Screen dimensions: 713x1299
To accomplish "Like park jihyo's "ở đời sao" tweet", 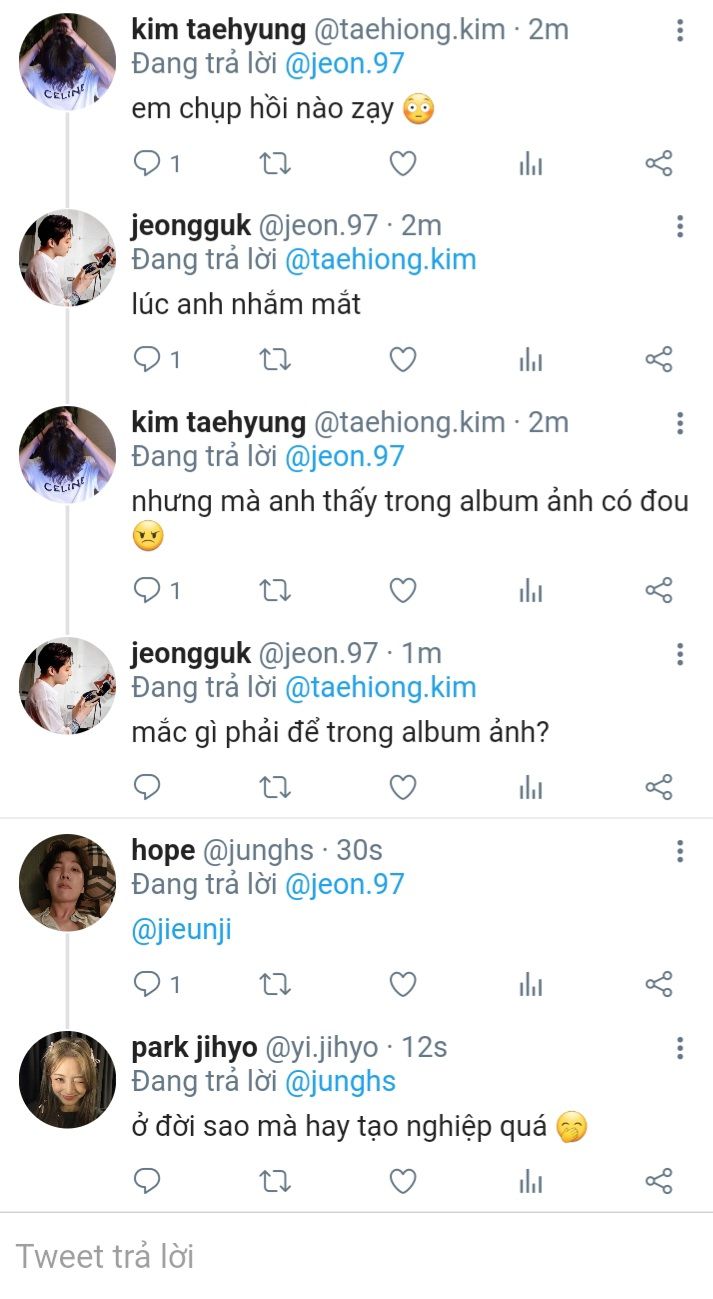I will [402, 1181].
